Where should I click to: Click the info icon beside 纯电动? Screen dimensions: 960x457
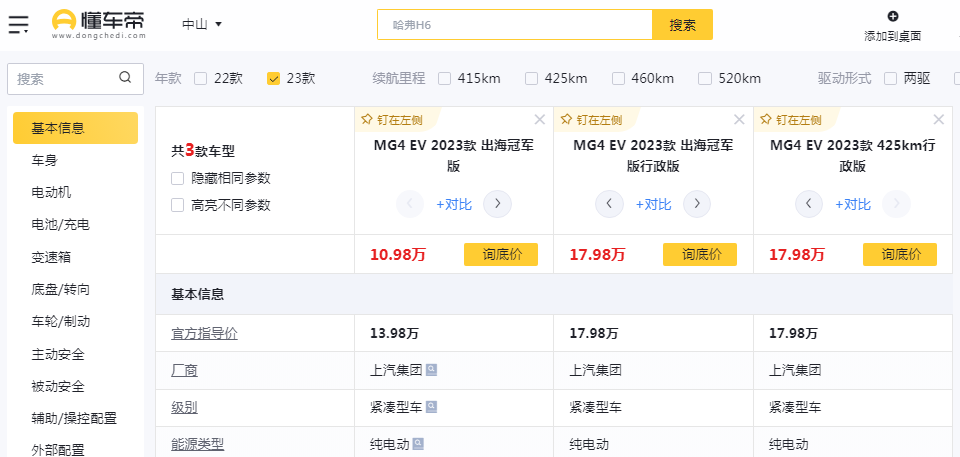pos(418,444)
